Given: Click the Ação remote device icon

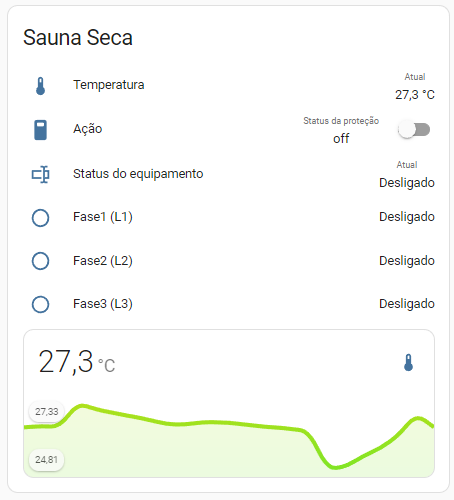Looking at the screenshot, I should [x=40, y=130].
